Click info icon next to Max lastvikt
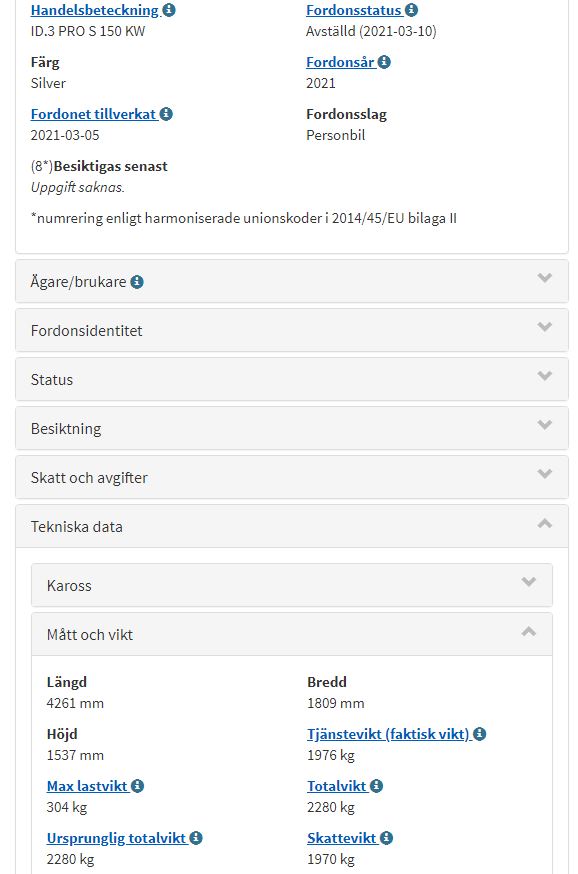 [x=137, y=786]
